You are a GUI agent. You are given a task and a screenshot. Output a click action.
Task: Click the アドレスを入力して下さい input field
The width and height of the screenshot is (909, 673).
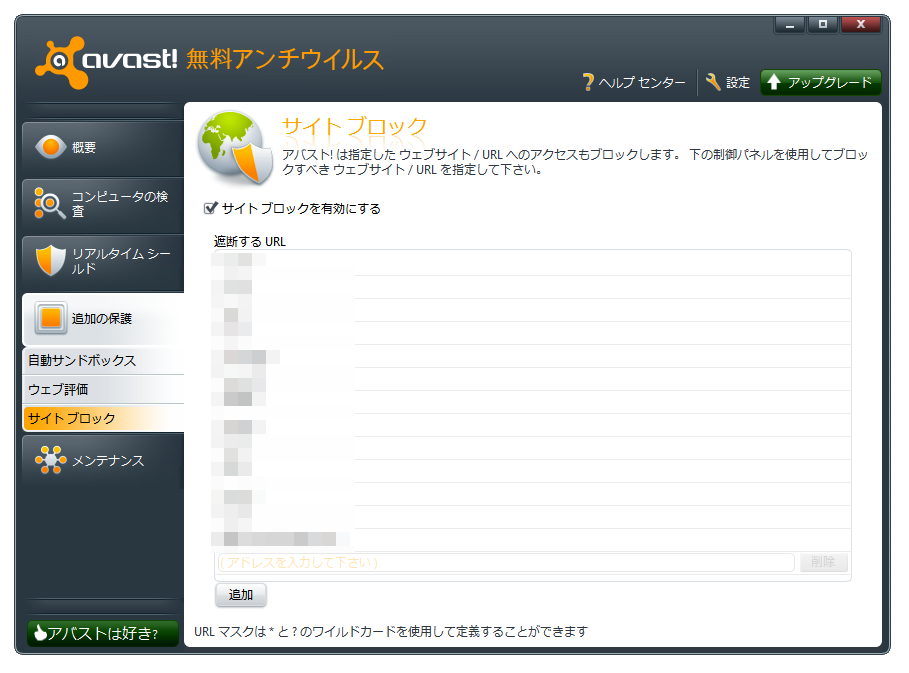click(506, 562)
